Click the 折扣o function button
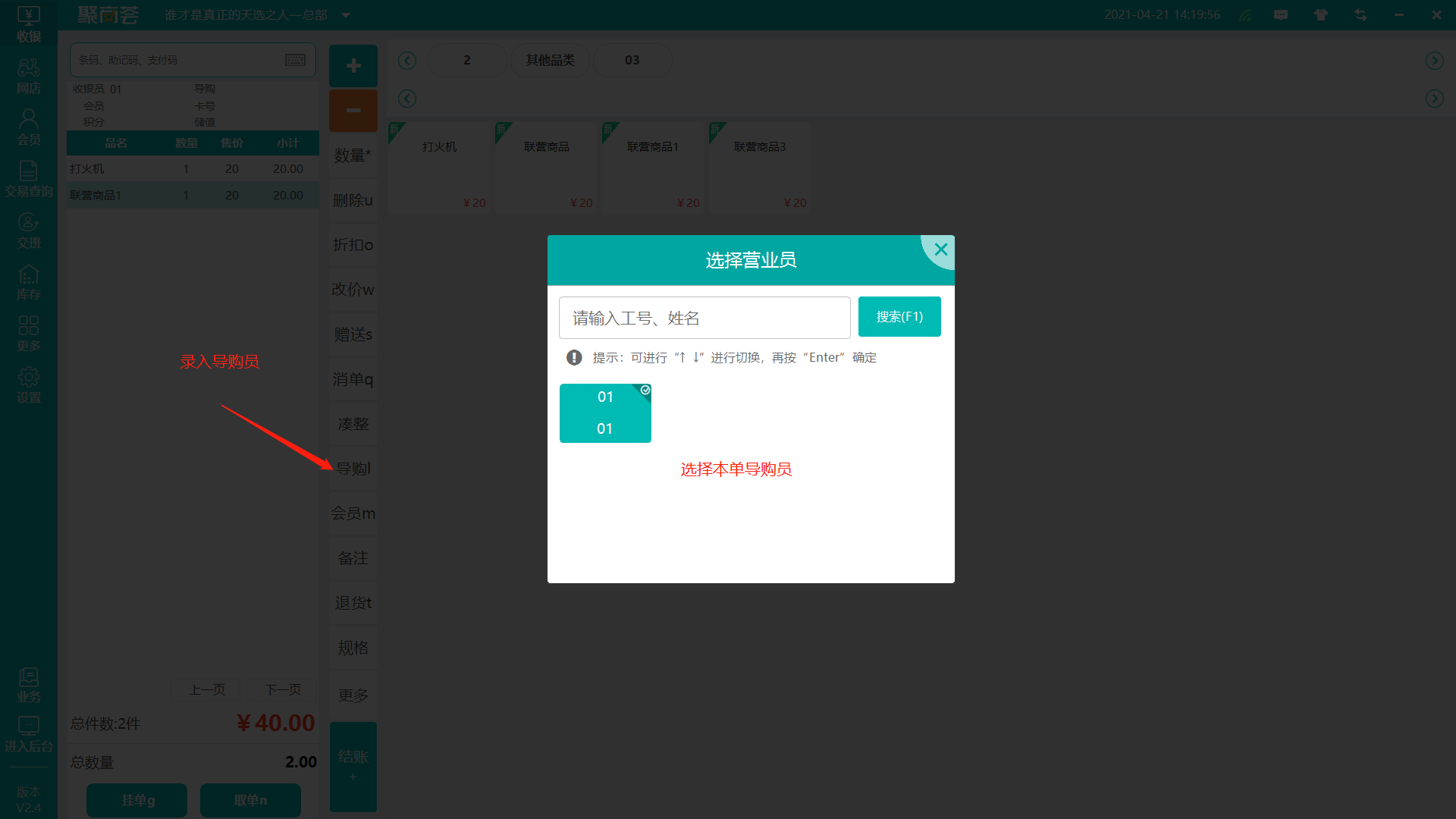 pos(353,245)
